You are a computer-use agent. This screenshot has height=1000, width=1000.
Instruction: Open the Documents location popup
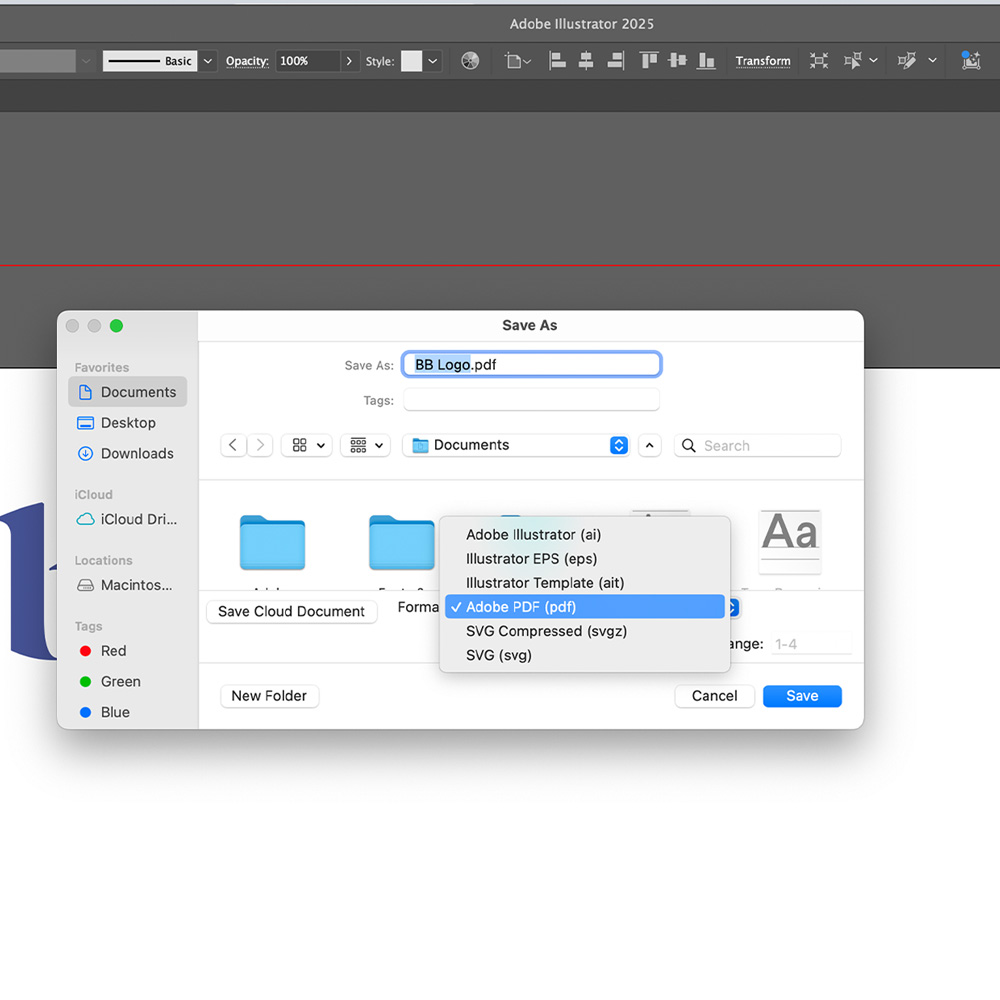(x=516, y=445)
